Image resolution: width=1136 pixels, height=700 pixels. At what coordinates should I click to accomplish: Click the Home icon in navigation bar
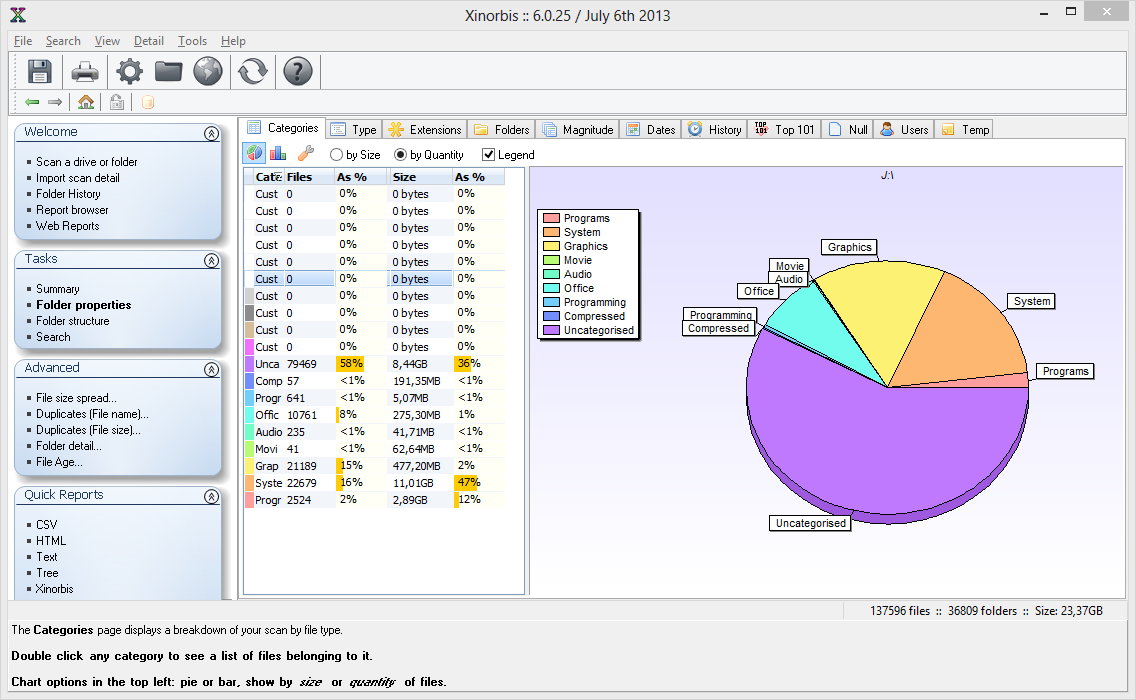tap(85, 102)
